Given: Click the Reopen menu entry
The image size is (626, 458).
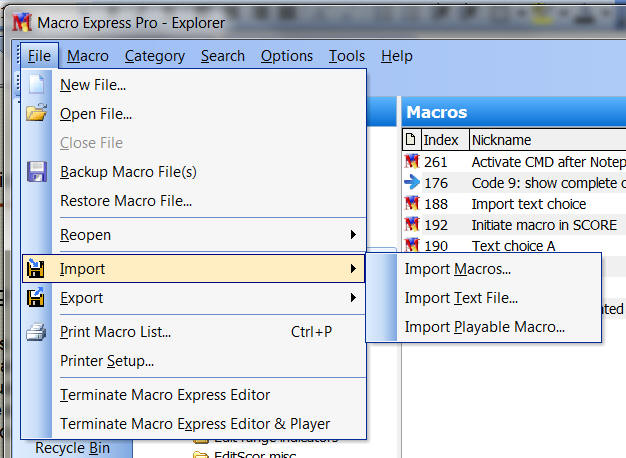Looking at the screenshot, I should click(x=194, y=235).
